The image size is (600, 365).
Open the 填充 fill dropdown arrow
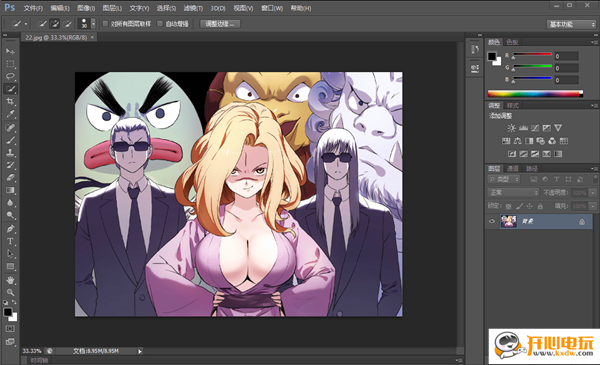coord(593,206)
